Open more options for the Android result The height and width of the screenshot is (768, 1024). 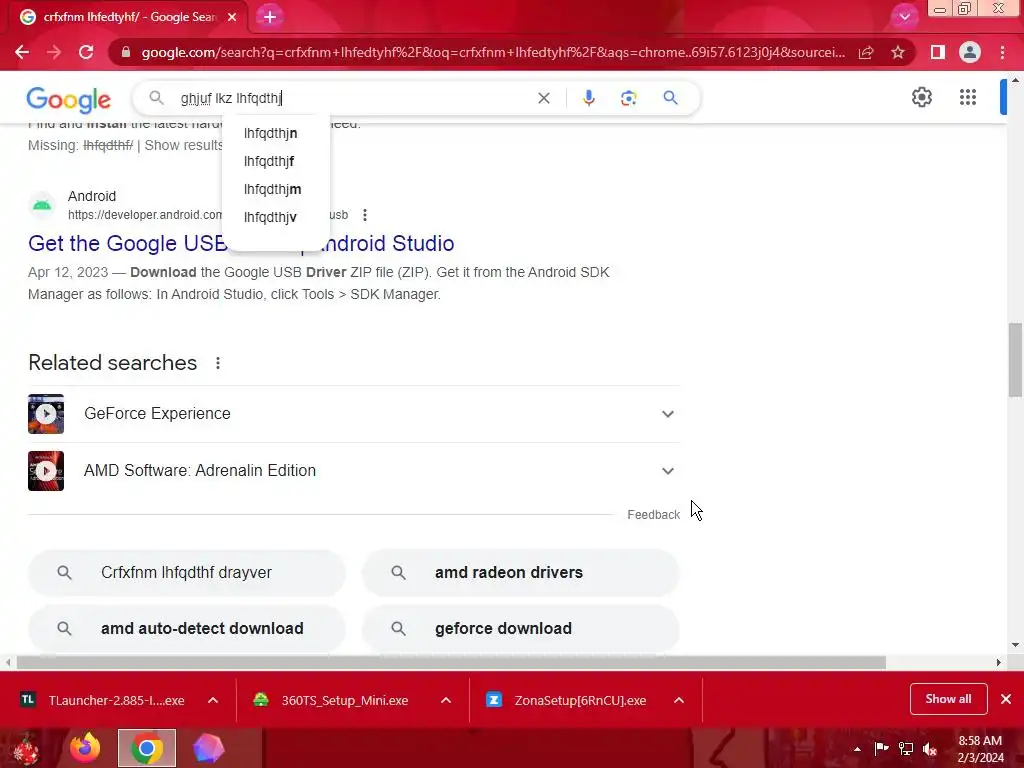click(365, 215)
